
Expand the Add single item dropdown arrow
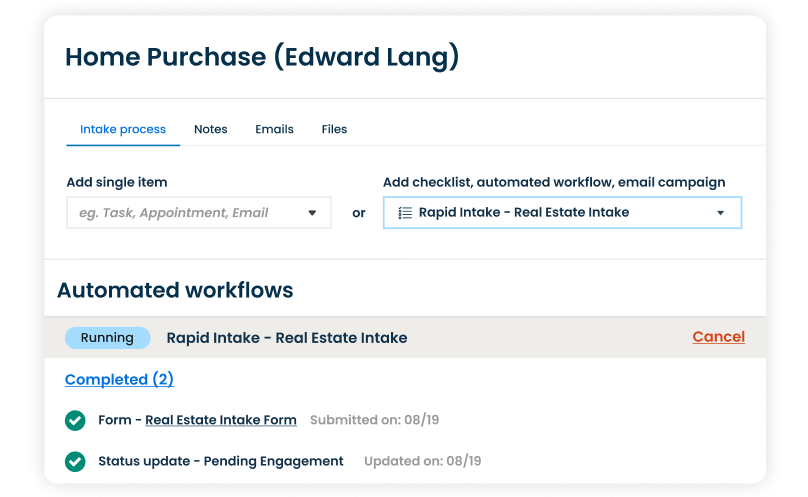[312, 213]
